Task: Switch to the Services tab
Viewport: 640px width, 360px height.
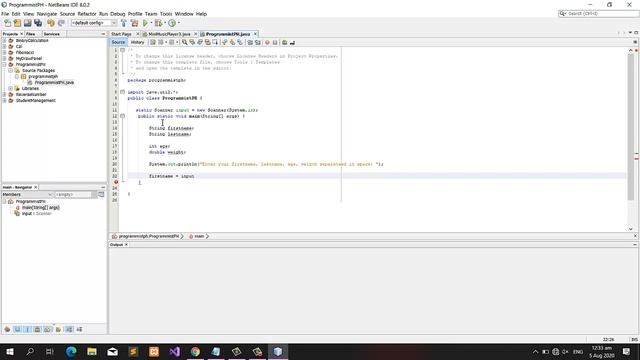Action: click(x=52, y=34)
